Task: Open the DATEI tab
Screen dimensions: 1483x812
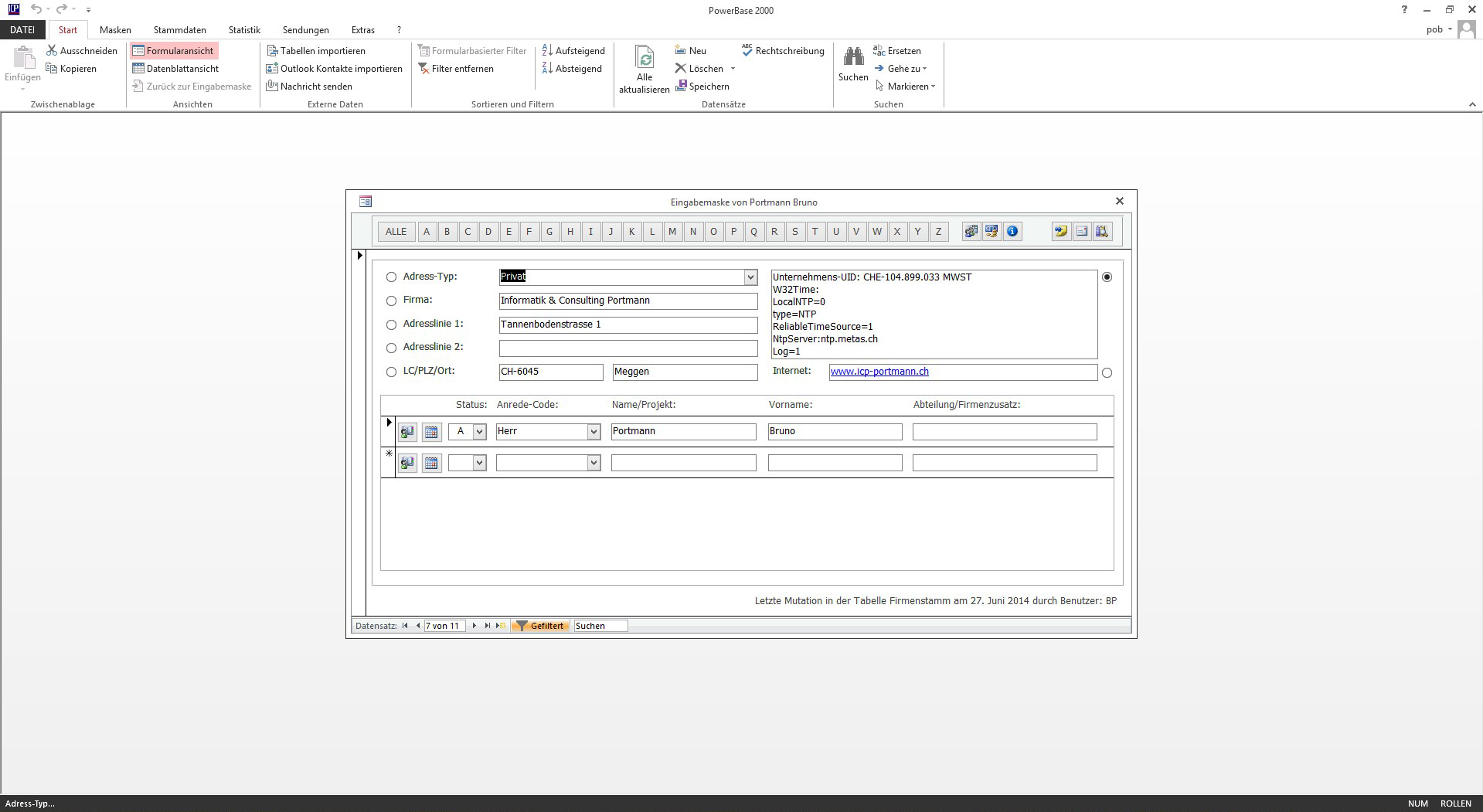Action: click(22, 30)
